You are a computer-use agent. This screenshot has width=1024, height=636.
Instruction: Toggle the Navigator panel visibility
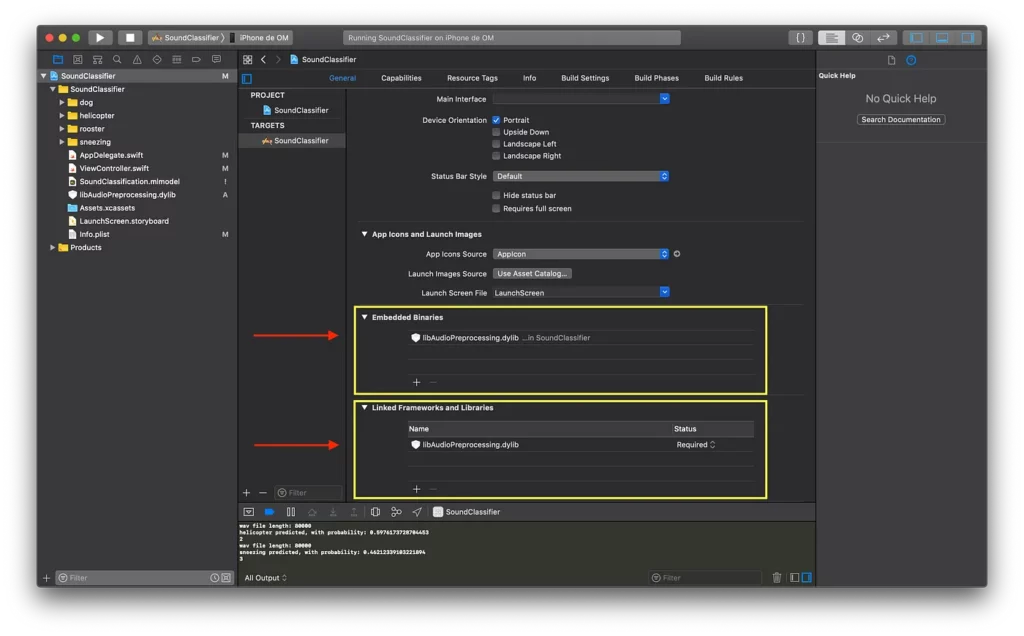click(x=916, y=38)
